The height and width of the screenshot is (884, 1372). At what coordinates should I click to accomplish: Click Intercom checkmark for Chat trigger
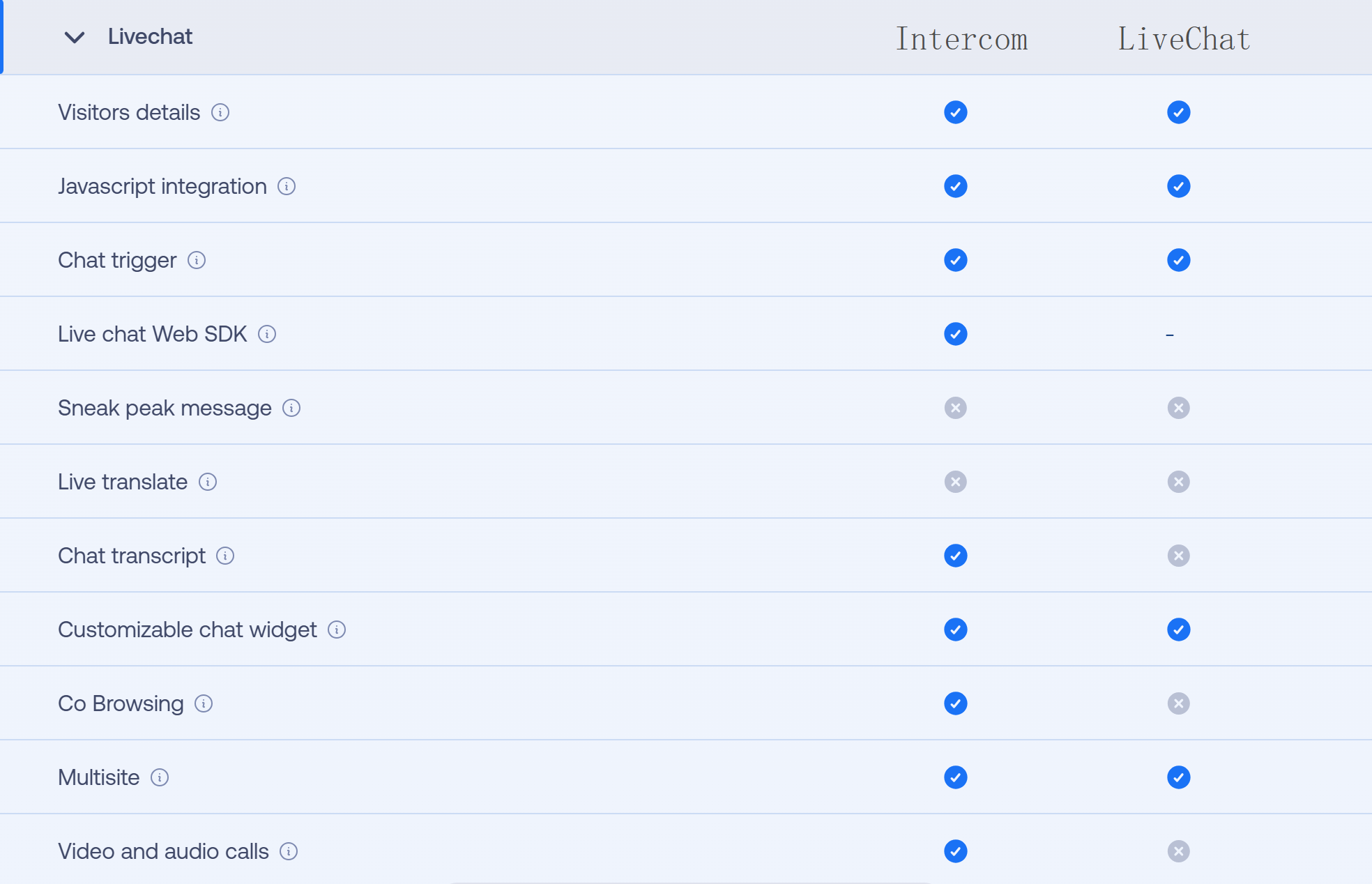click(956, 260)
